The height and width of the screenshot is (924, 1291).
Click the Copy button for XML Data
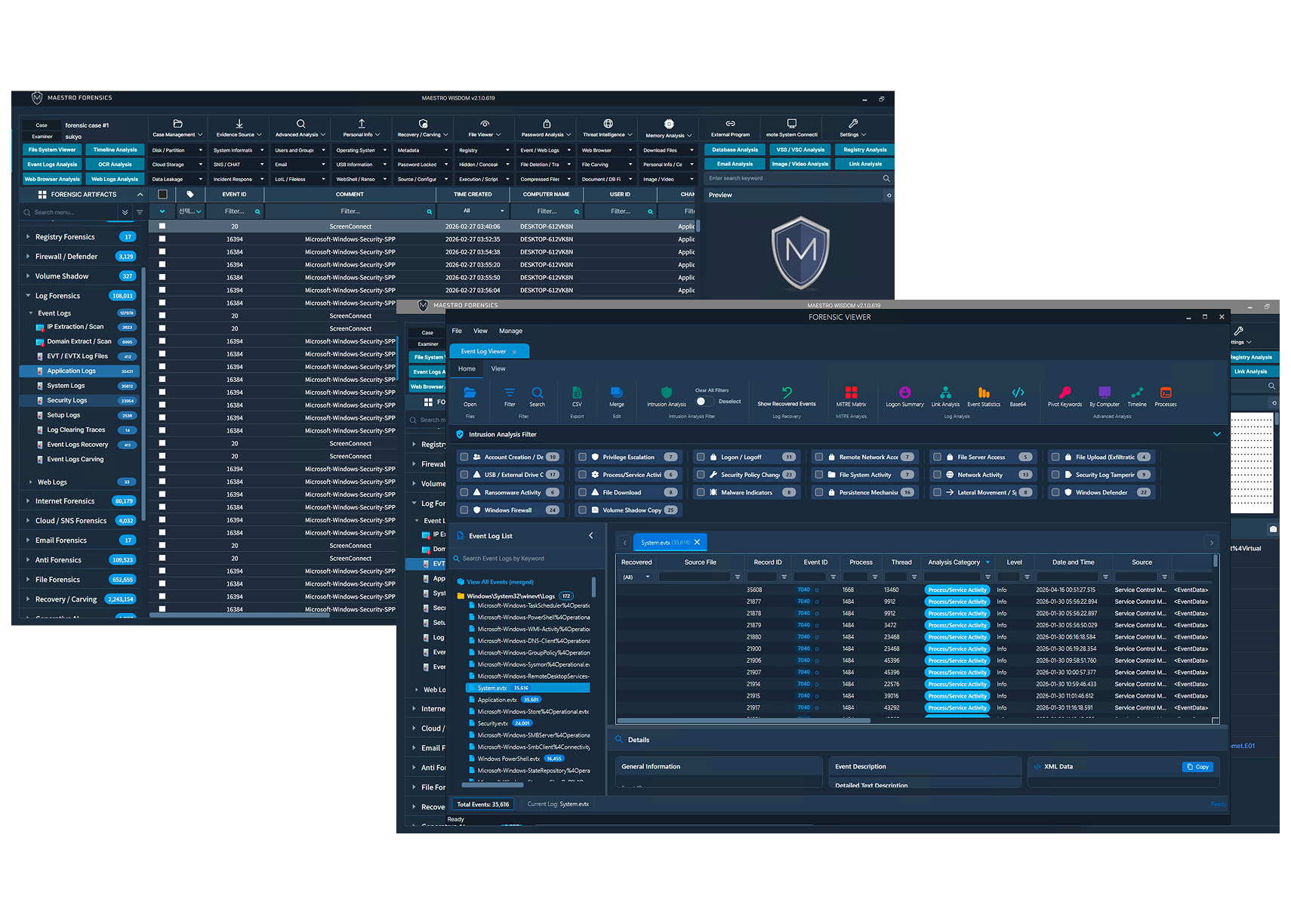[1197, 767]
